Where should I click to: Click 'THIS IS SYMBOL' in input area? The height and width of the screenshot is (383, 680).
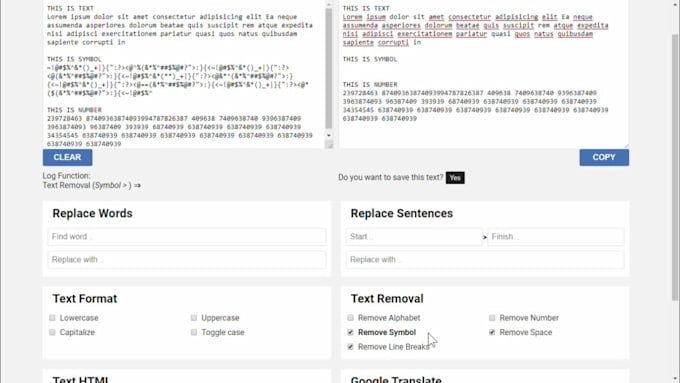tap(74, 59)
